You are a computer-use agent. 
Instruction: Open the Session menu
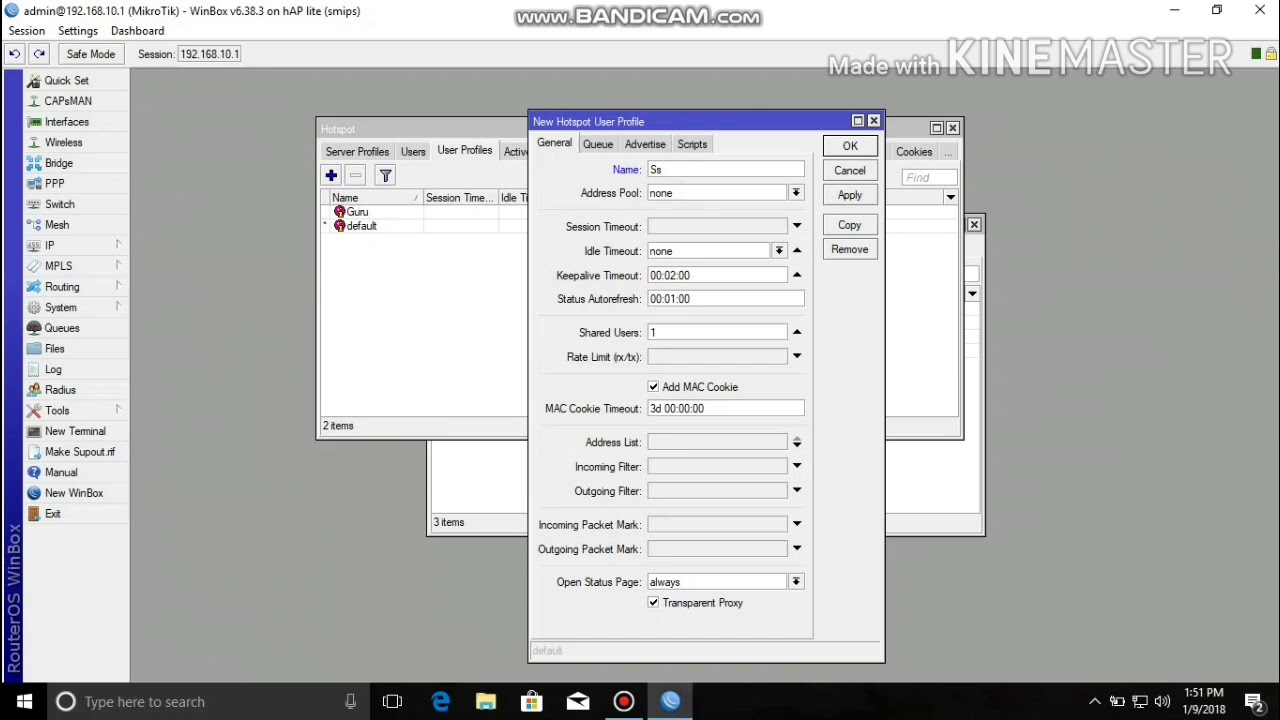[x=27, y=31]
